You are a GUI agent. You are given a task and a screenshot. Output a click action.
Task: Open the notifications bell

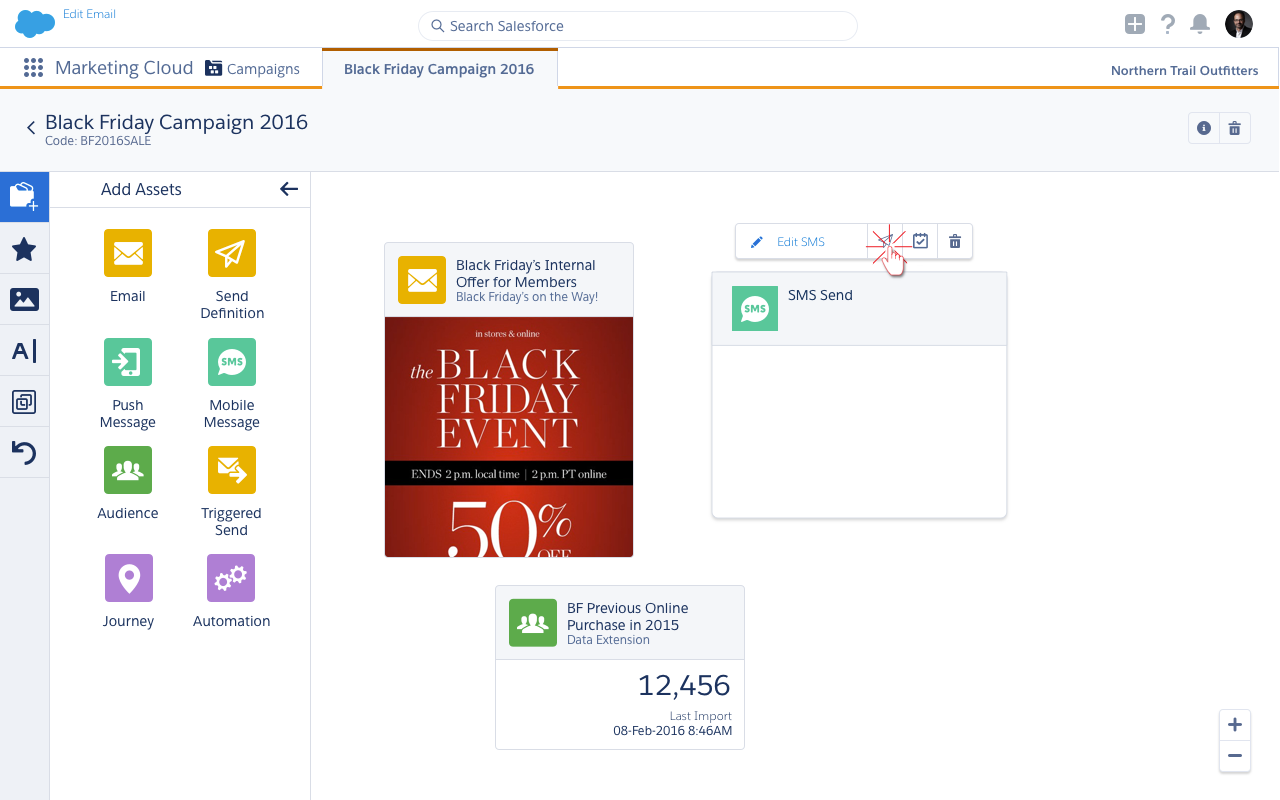coord(1200,24)
